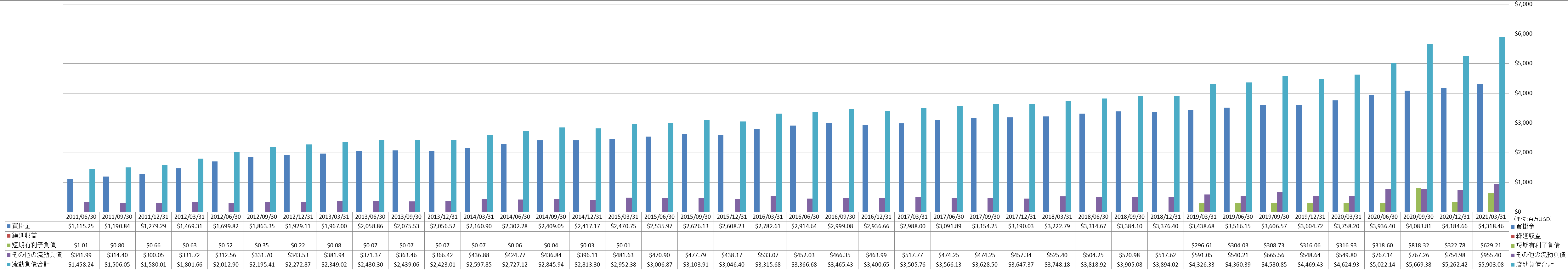The height and width of the screenshot is (270, 1568).
Task: Select the 流動負債合計 row label in data table
Action: [32, 265]
